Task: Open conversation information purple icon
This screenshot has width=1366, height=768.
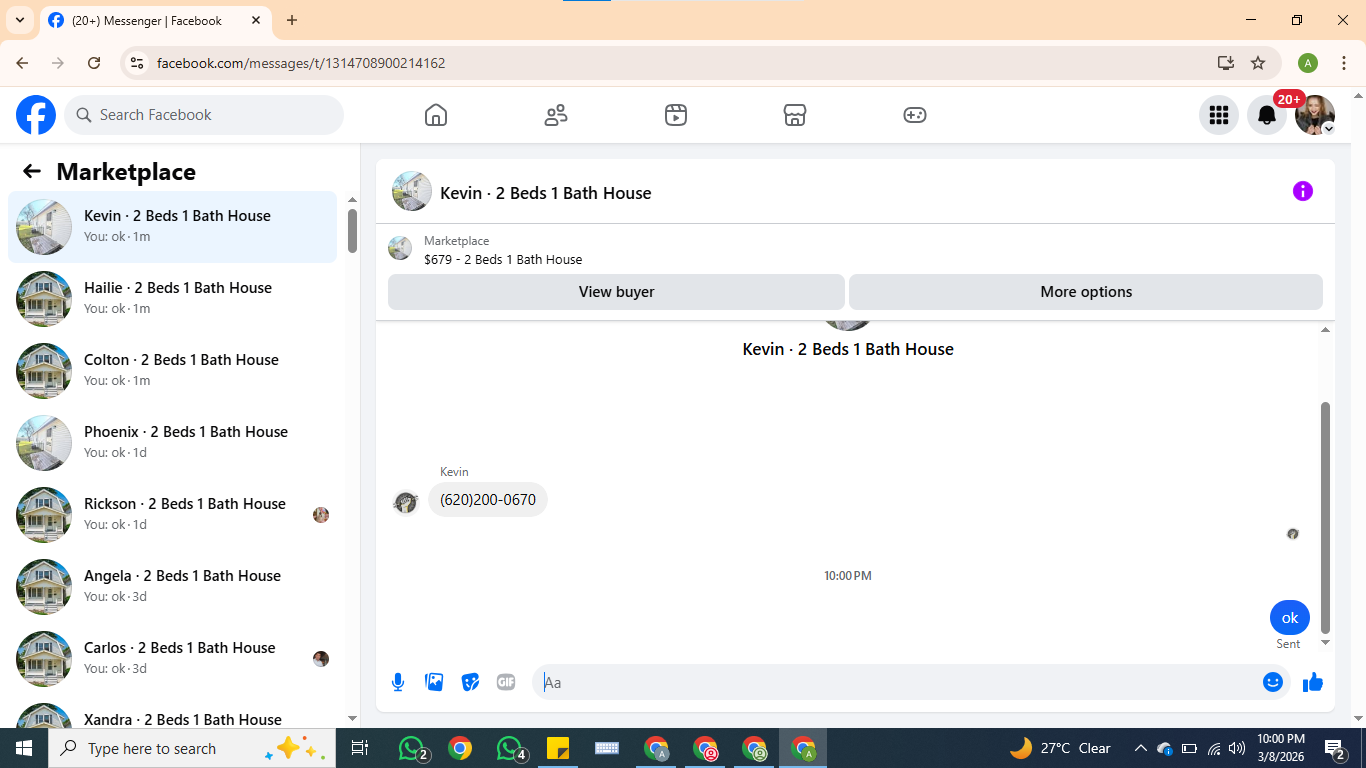Action: pyautogui.click(x=1303, y=191)
